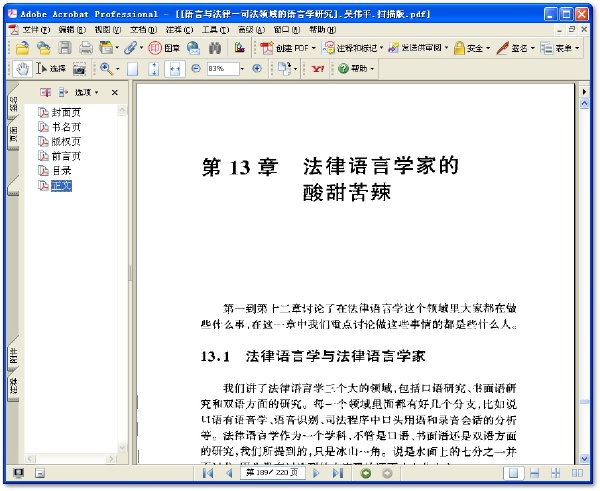Image resolution: width=600 pixels, height=491 pixels.
Task: Switch to Facing pages layout
Action: [x=577, y=473]
